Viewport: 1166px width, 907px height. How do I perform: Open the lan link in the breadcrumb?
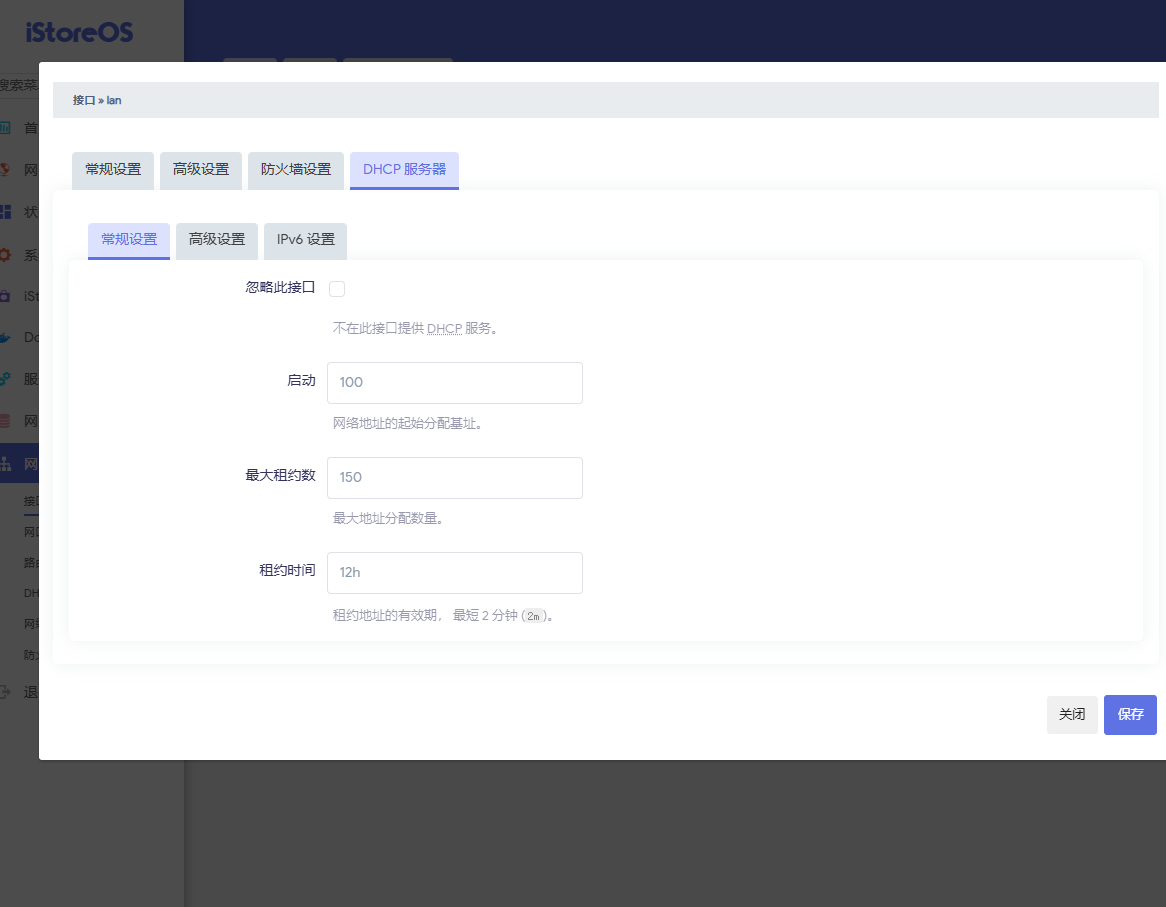pyautogui.click(x=113, y=100)
